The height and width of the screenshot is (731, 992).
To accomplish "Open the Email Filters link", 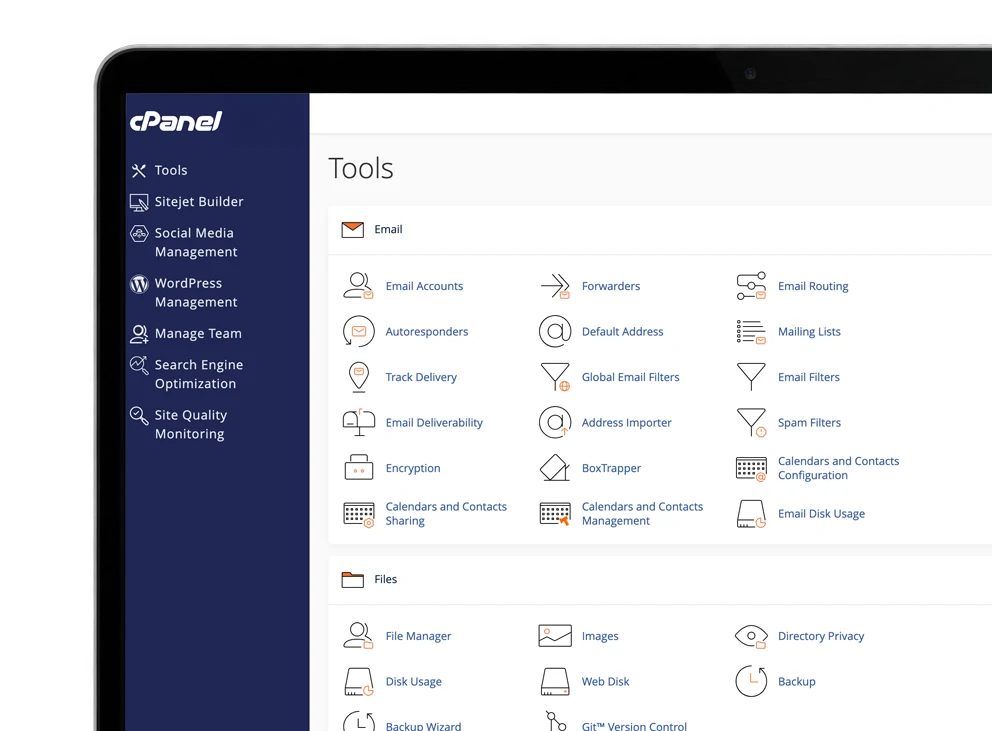I will click(809, 377).
